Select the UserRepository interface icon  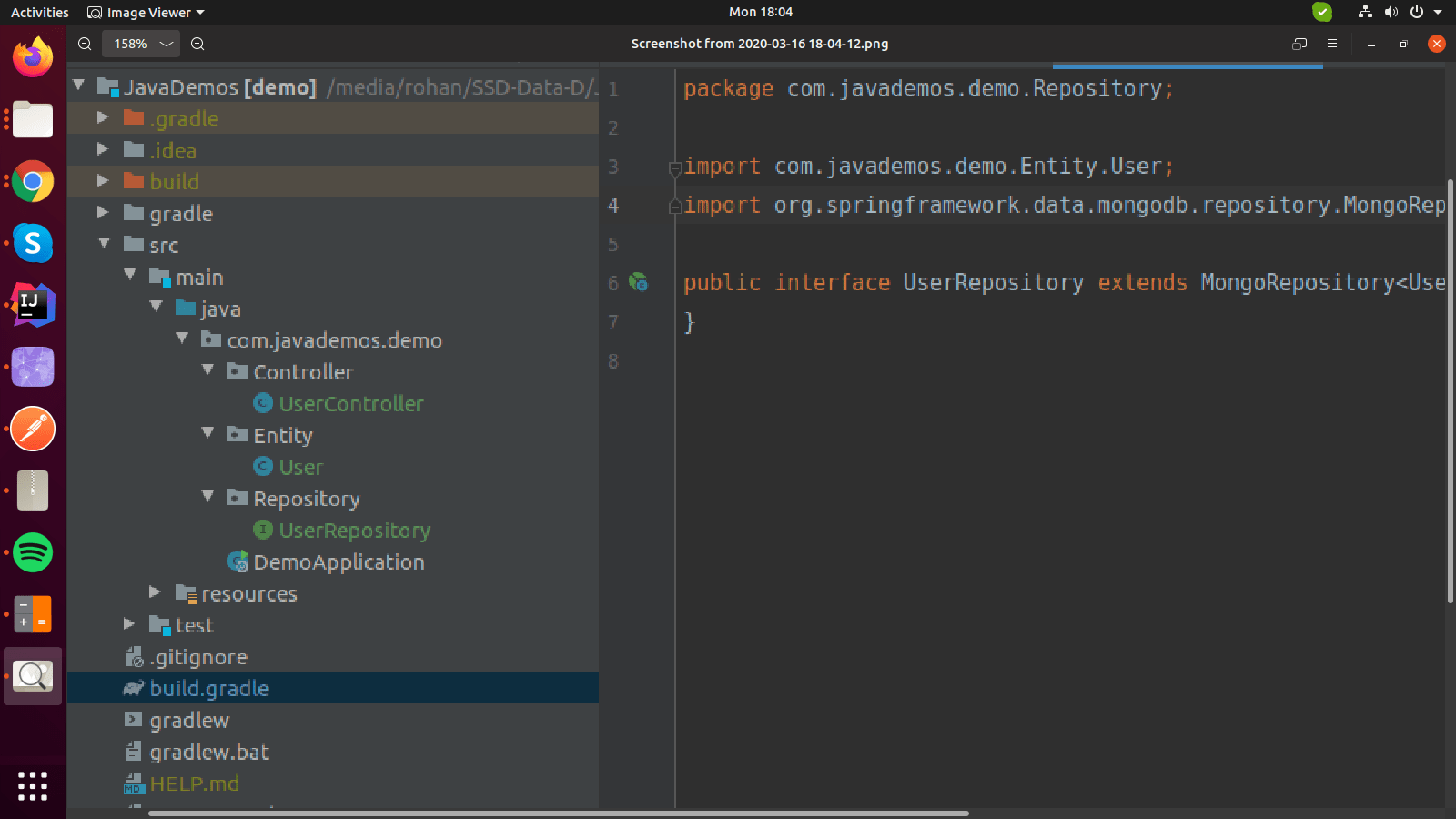pos(263,530)
